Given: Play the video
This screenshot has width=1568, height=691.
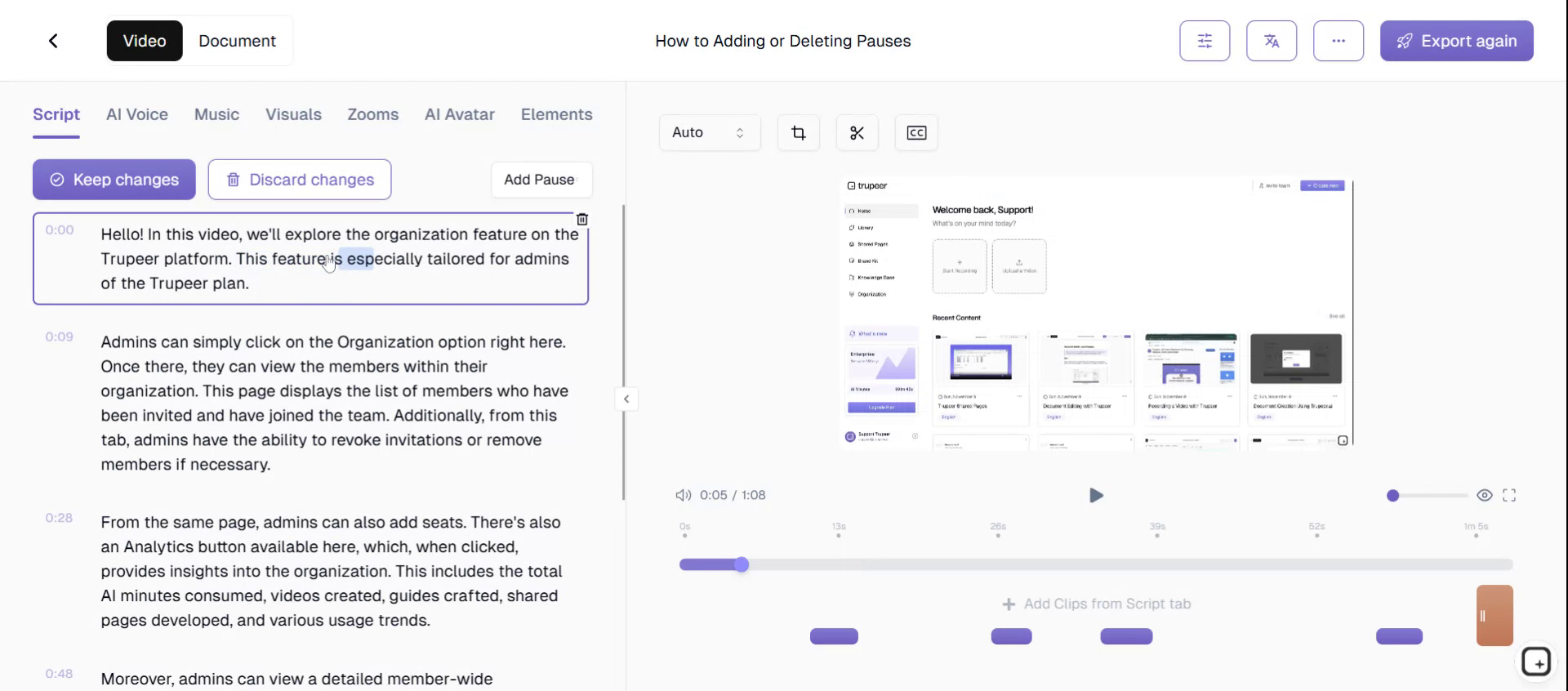Looking at the screenshot, I should coord(1096,495).
